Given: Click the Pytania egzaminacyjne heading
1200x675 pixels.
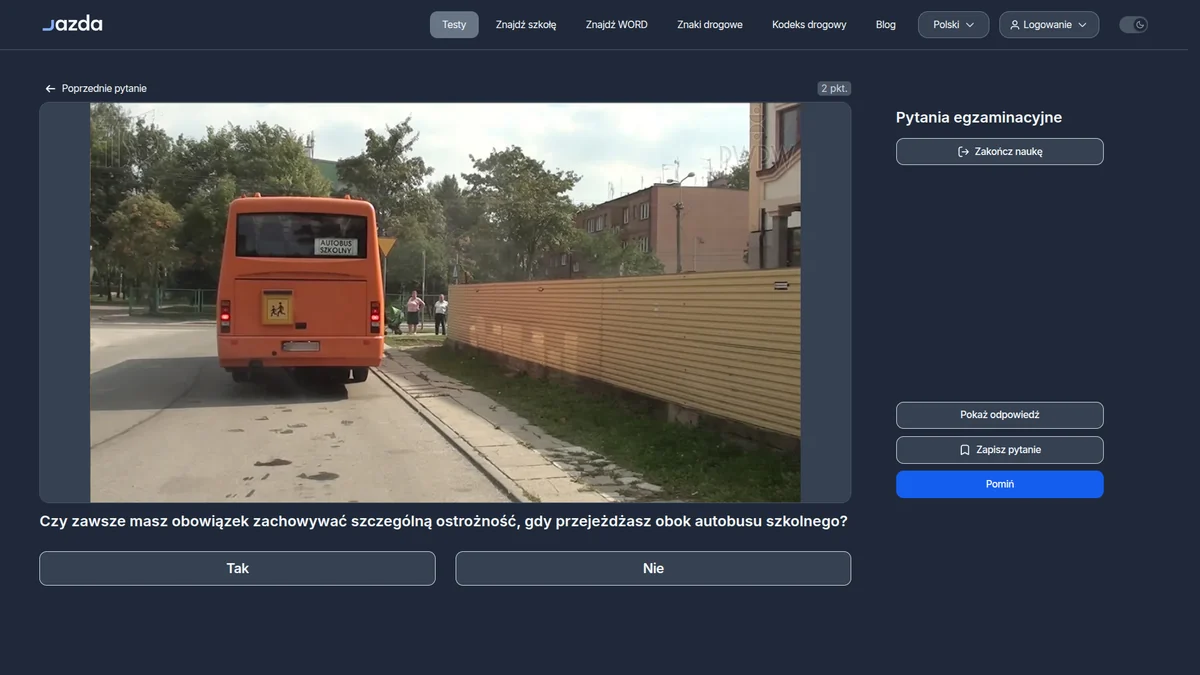Looking at the screenshot, I should (979, 118).
